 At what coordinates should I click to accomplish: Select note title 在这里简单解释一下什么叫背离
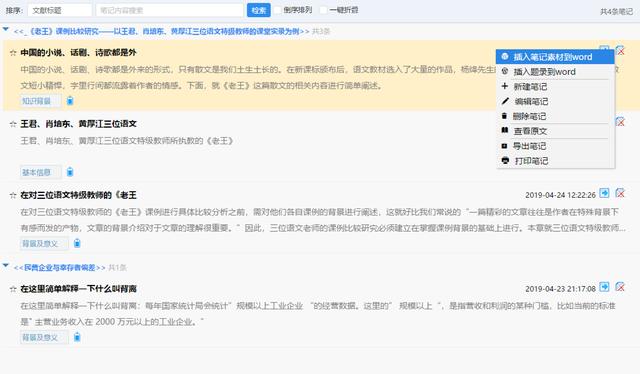pyautogui.click(x=78, y=289)
